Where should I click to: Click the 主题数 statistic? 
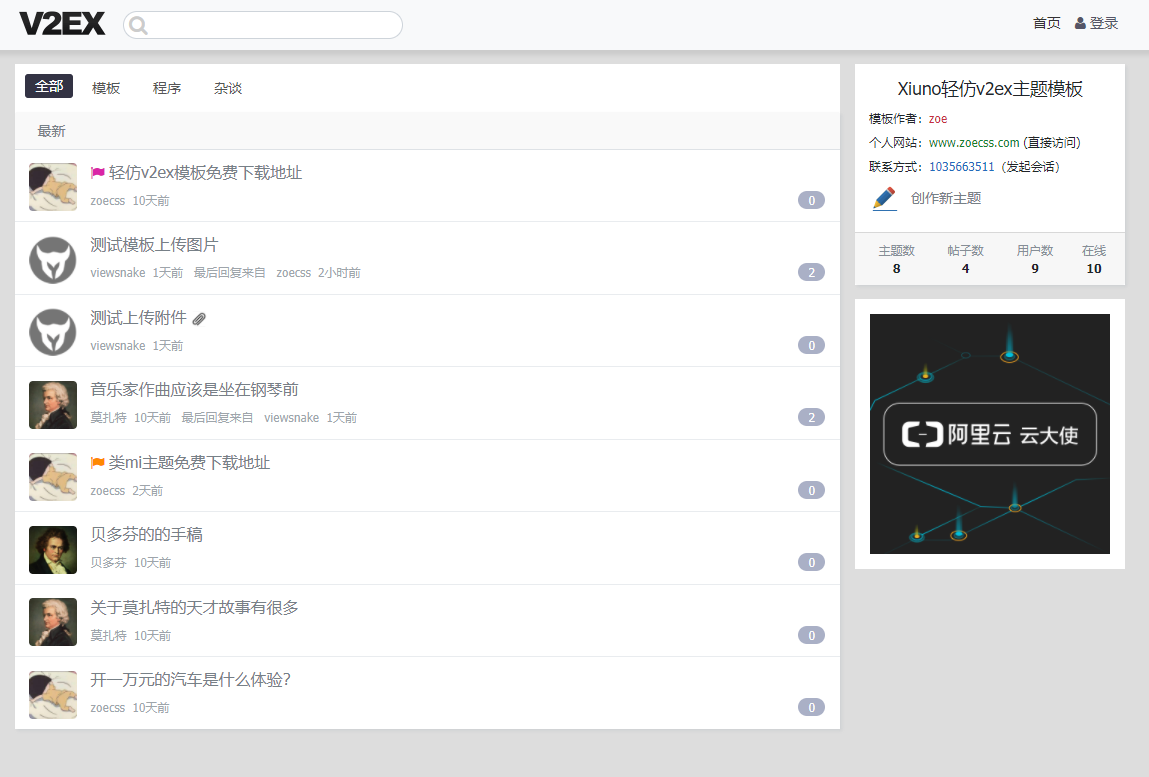click(x=897, y=259)
